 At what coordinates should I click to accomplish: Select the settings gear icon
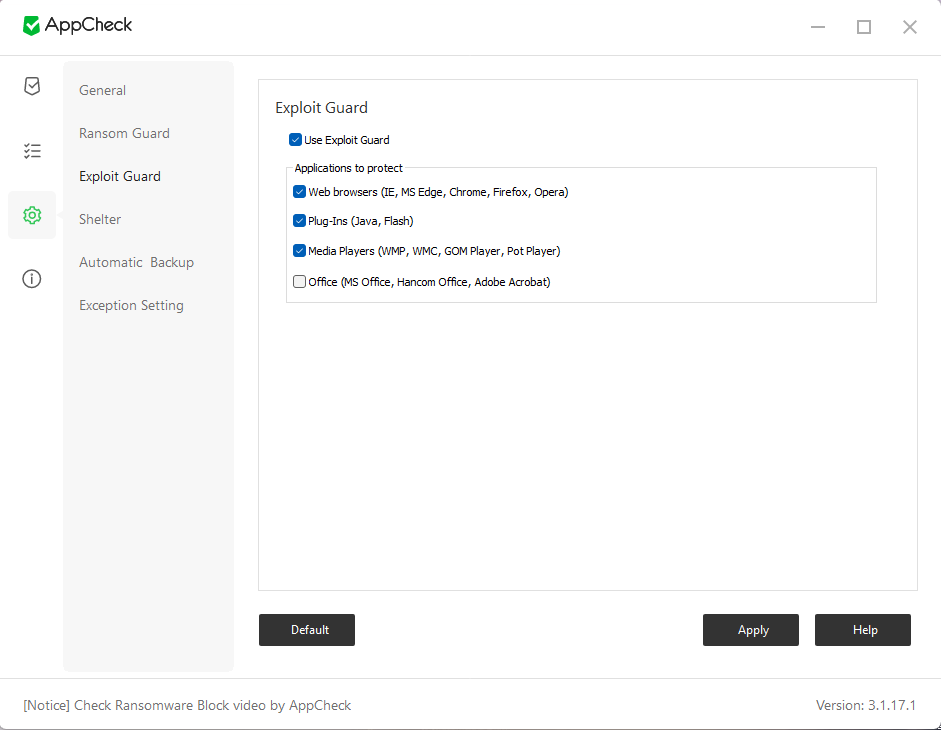(32, 215)
